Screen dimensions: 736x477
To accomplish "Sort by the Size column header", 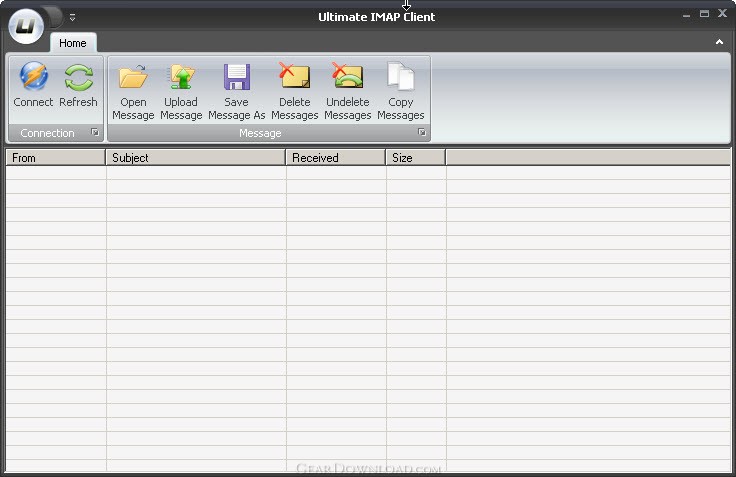I will (415, 158).
